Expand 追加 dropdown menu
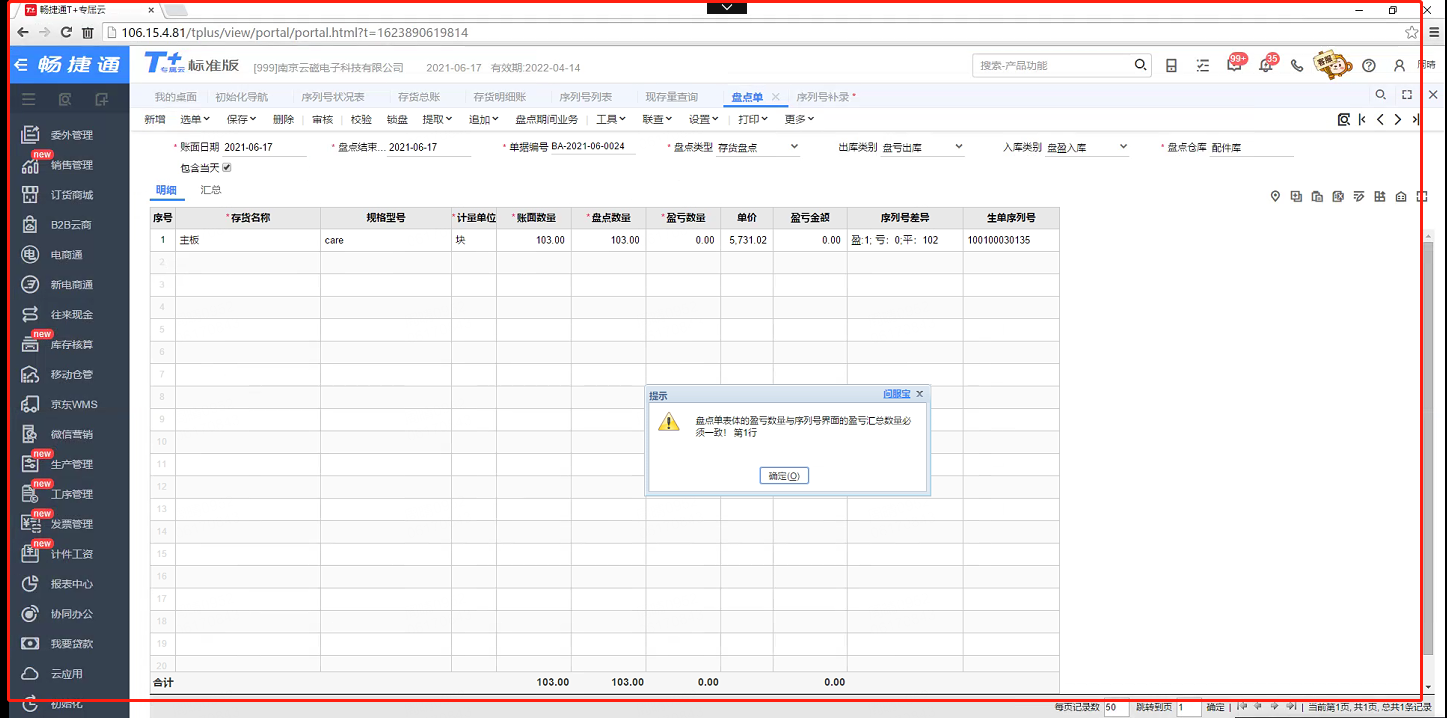Viewport: 1447px width, 718px height. 483,119
